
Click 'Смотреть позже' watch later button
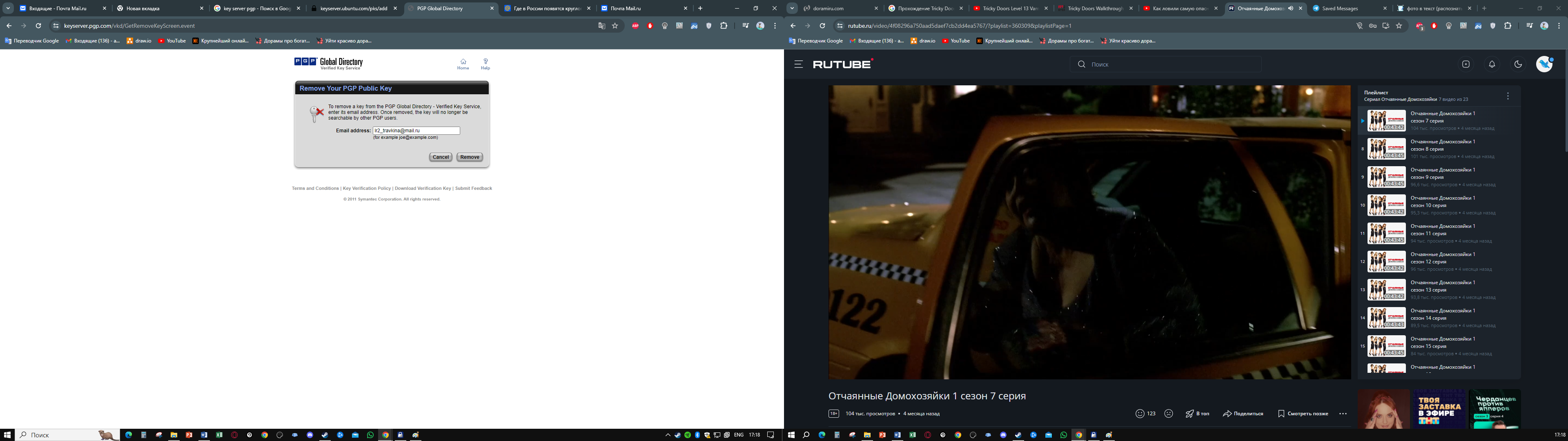click(x=1303, y=414)
